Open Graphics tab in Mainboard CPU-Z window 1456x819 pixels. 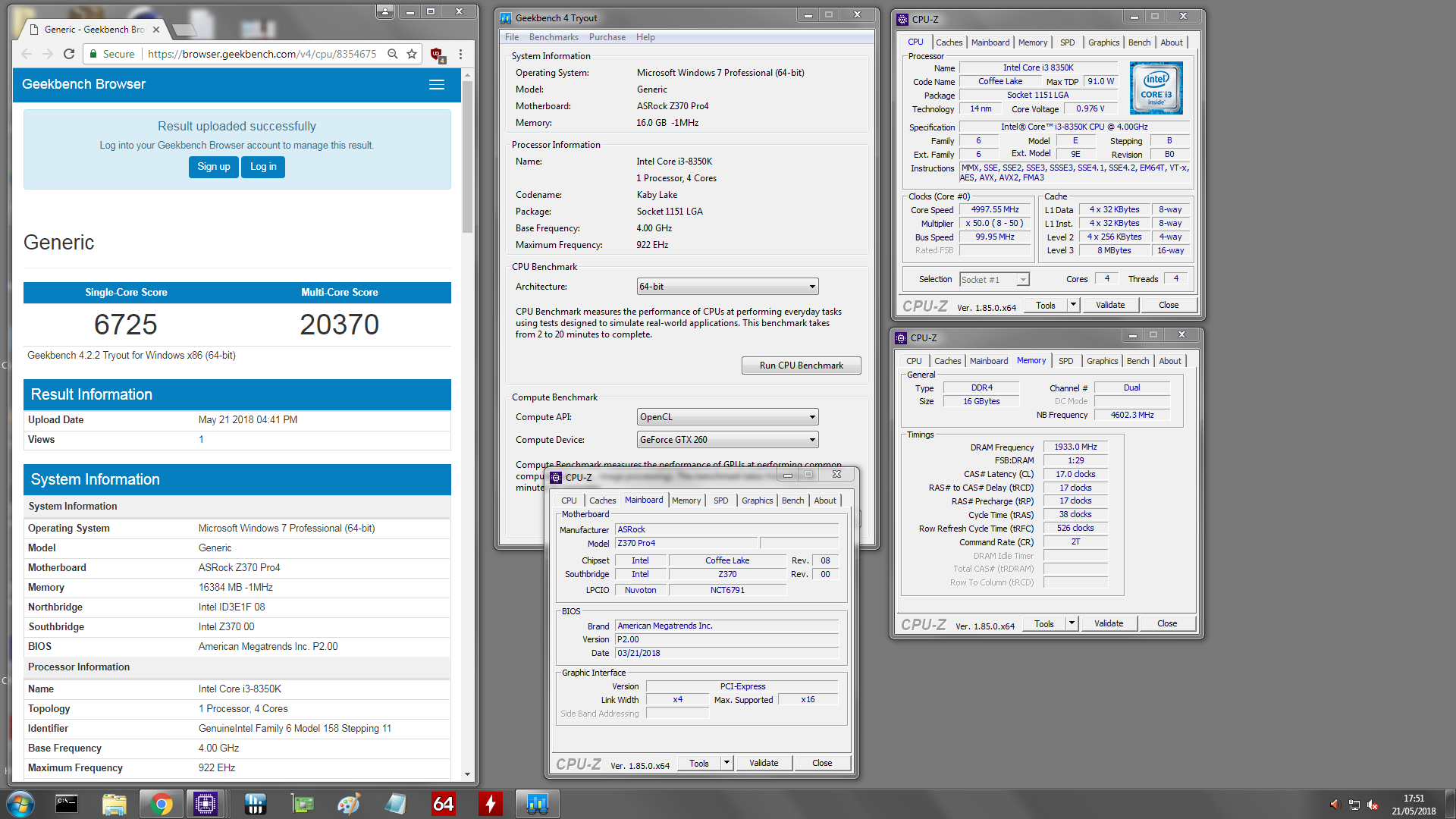pyautogui.click(x=757, y=500)
